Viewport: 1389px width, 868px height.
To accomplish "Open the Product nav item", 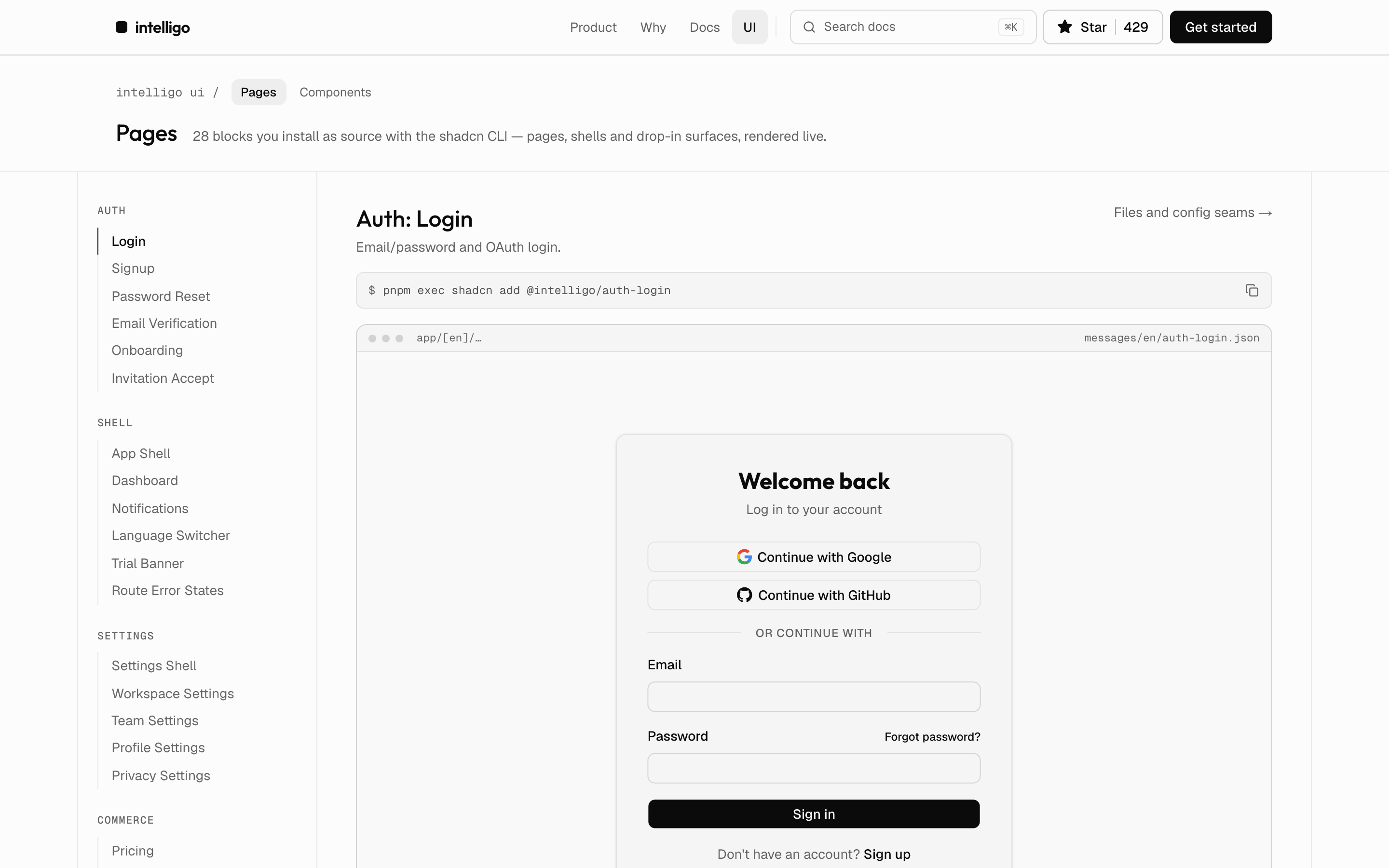I will coord(593,27).
